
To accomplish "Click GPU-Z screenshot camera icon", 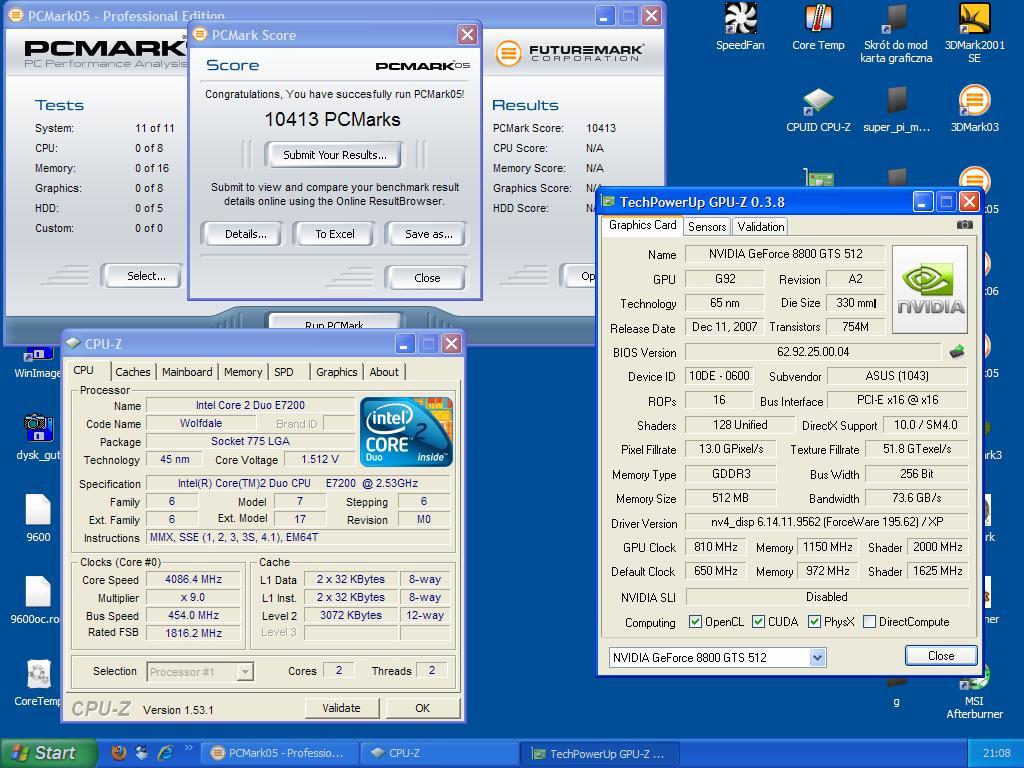I will click(965, 225).
